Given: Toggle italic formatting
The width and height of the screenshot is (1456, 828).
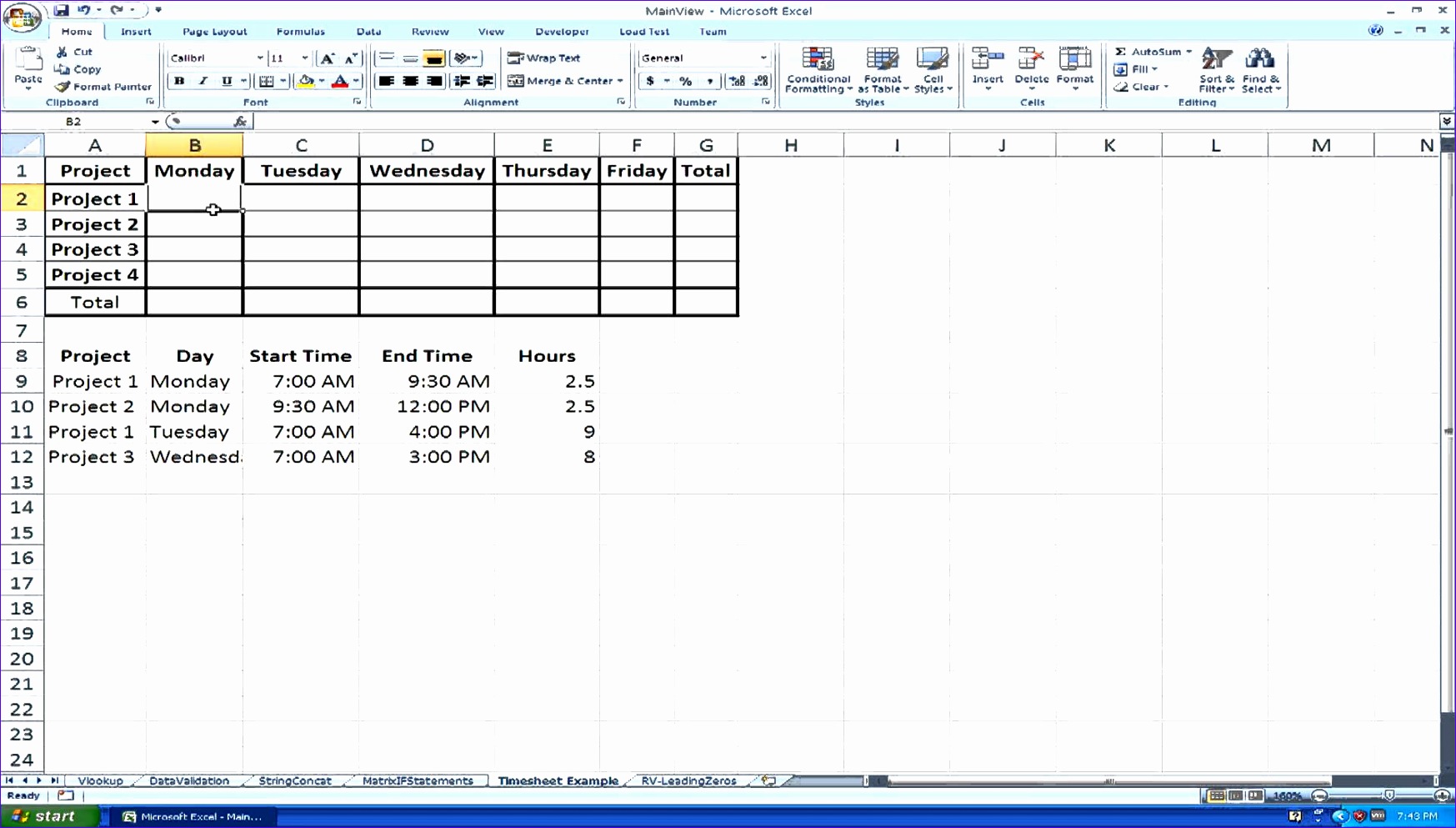Looking at the screenshot, I should 203,81.
